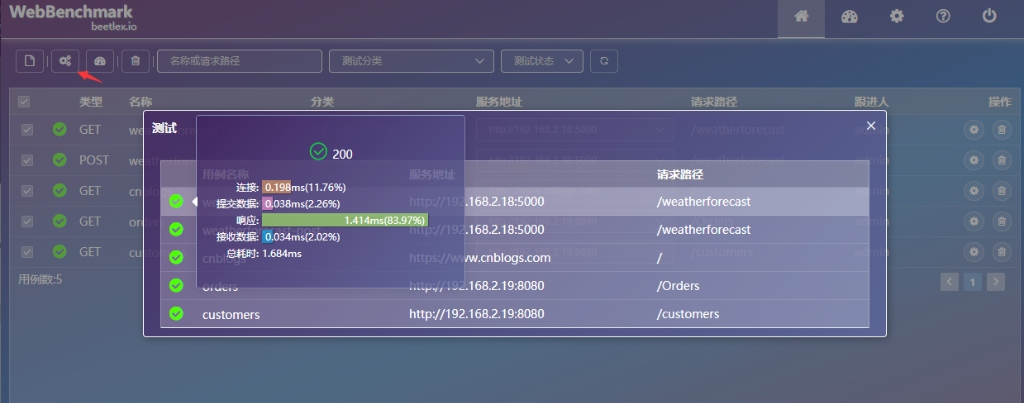Screen dimensions: 1024x403
Task: Click status icon of orders row in dialog
Action: (176, 285)
